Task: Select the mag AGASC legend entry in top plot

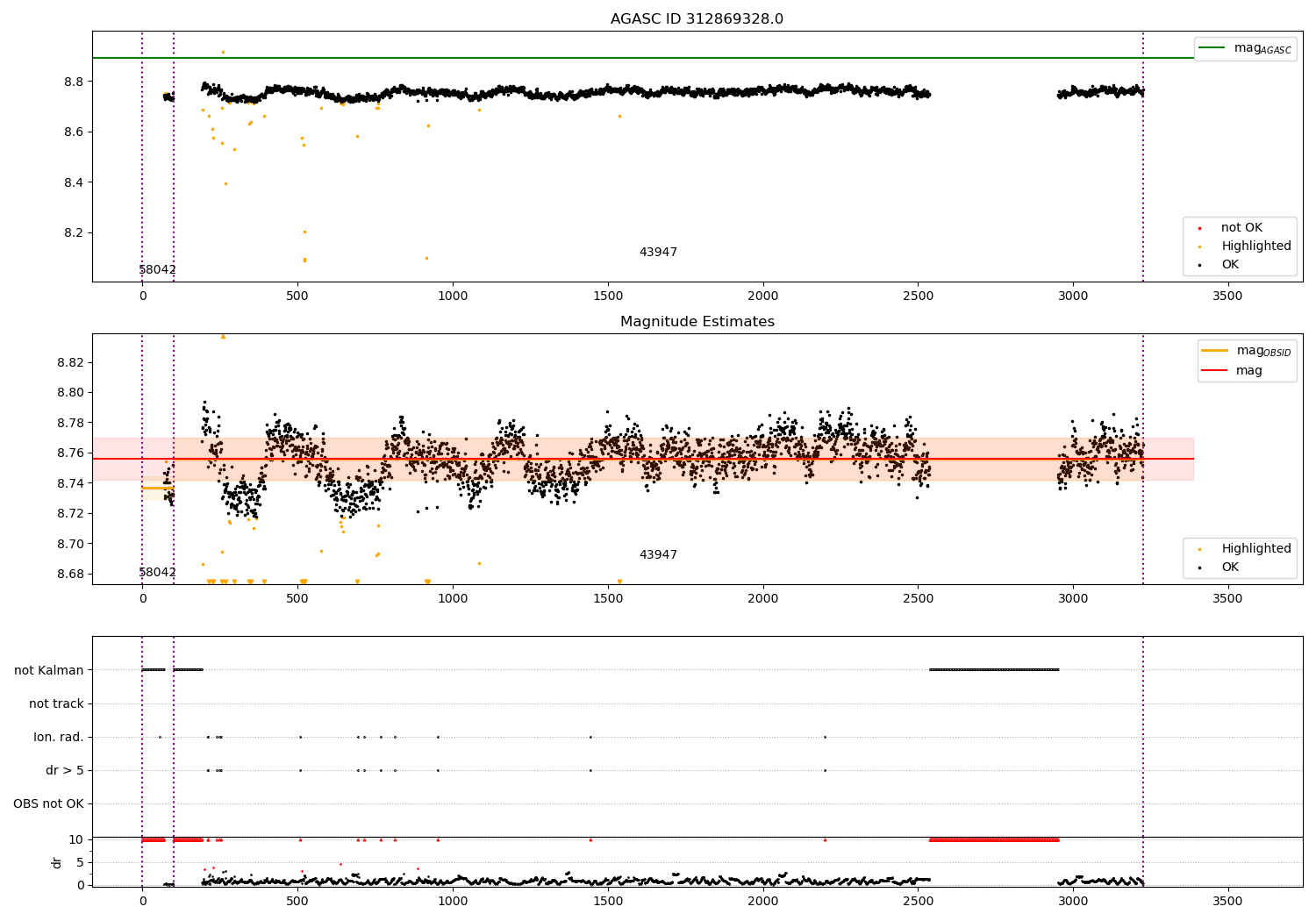Action: point(1245,48)
